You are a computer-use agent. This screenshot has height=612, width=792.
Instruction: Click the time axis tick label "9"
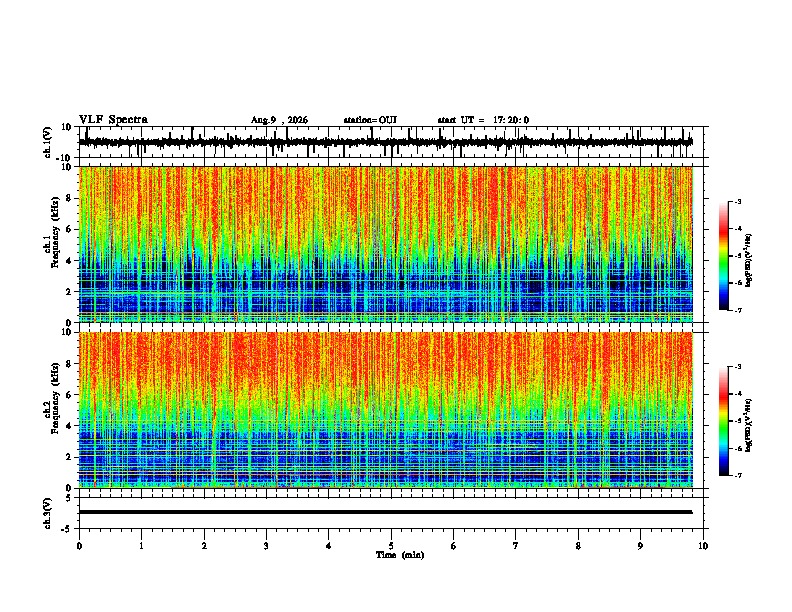coord(640,546)
